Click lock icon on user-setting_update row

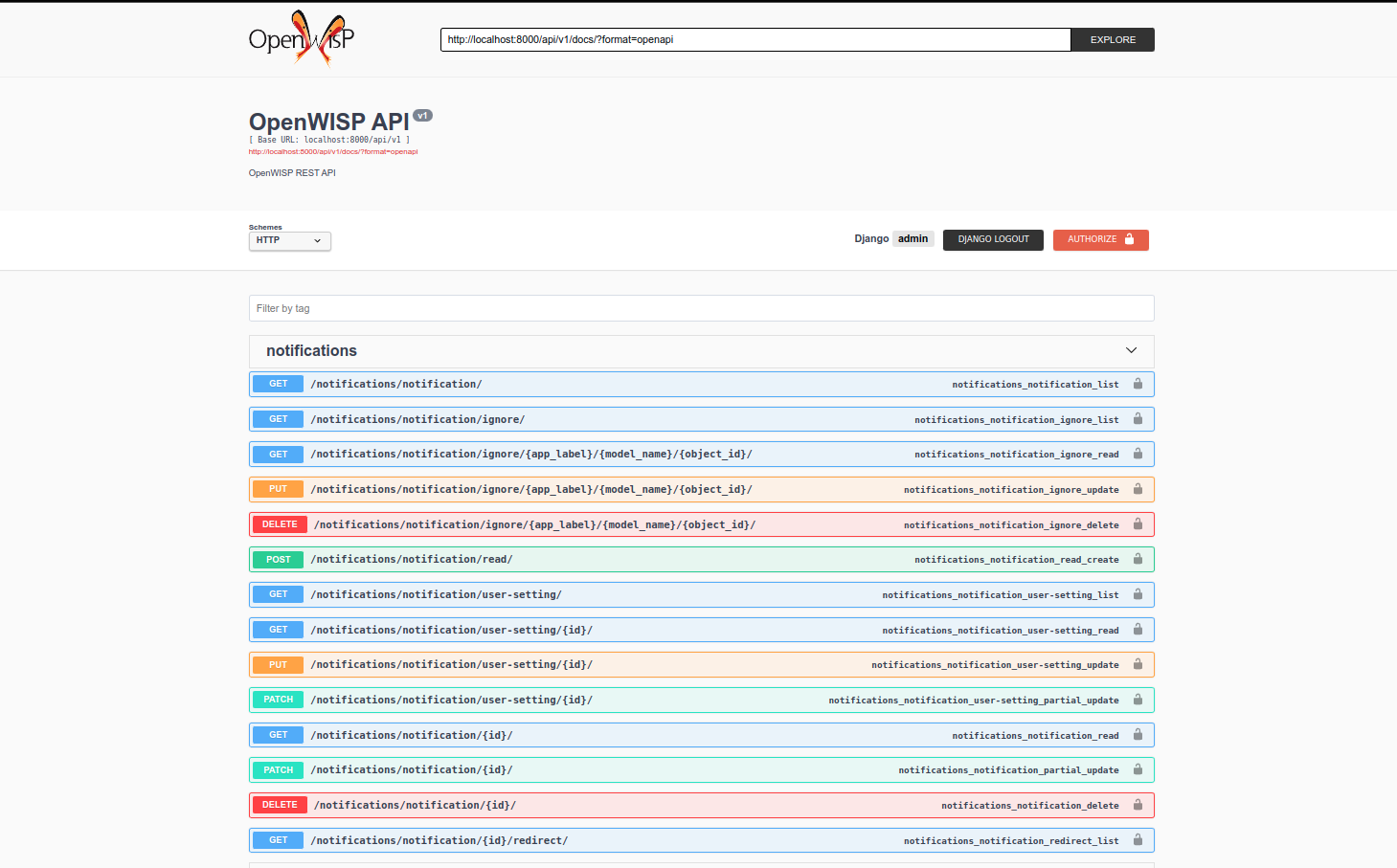[1138, 664]
